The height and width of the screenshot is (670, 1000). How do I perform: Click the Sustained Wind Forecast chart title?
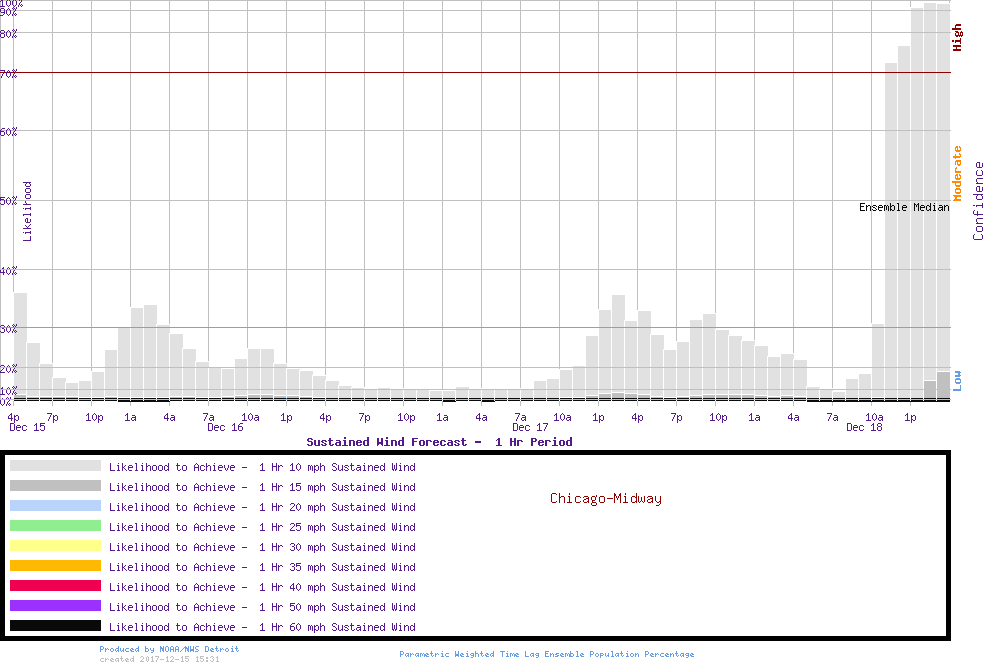click(x=439, y=441)
